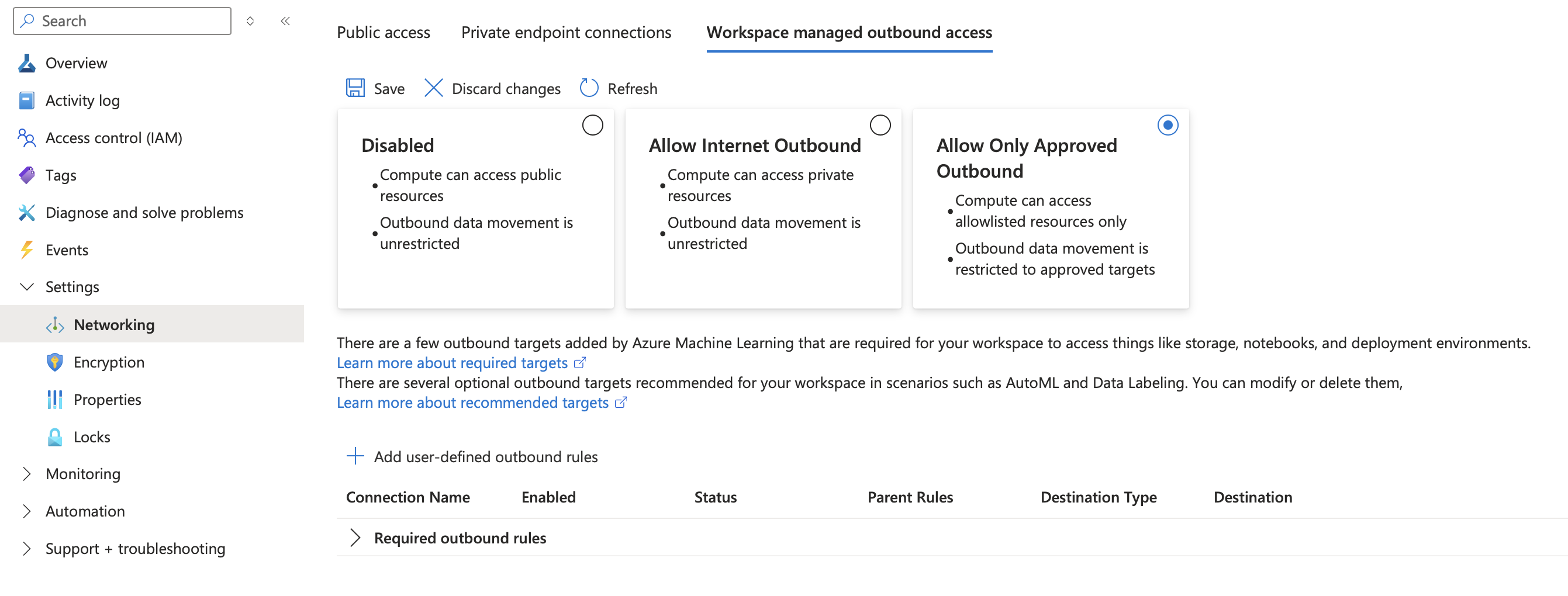Expand Support + troubleshooting section
Viewport: 1568px width, 596px height.
27,549
